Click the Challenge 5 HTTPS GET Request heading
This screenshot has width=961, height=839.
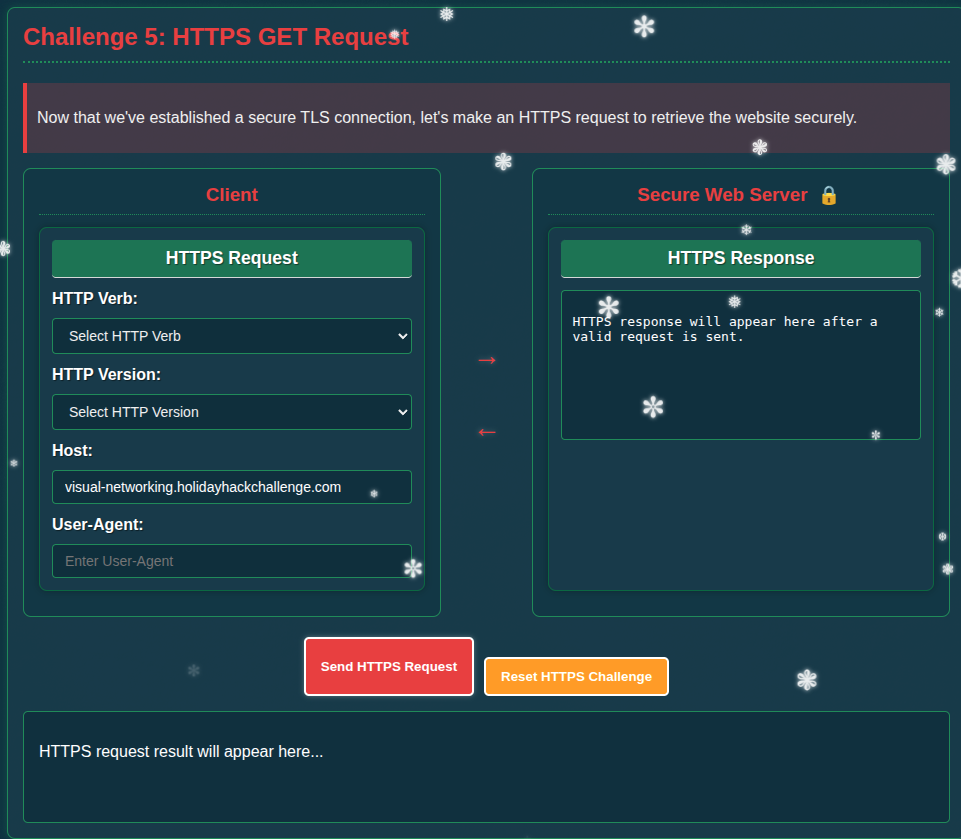pos(216,37)
